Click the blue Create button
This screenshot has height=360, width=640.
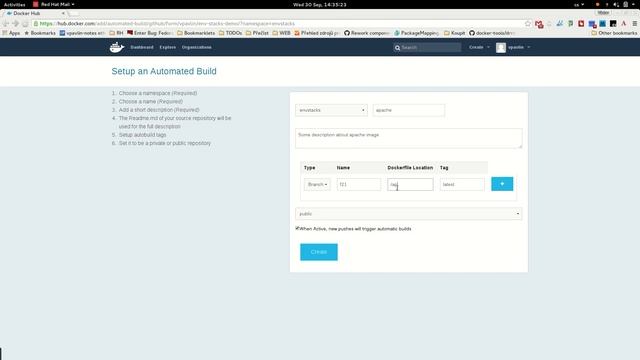(x=319, y=252)
